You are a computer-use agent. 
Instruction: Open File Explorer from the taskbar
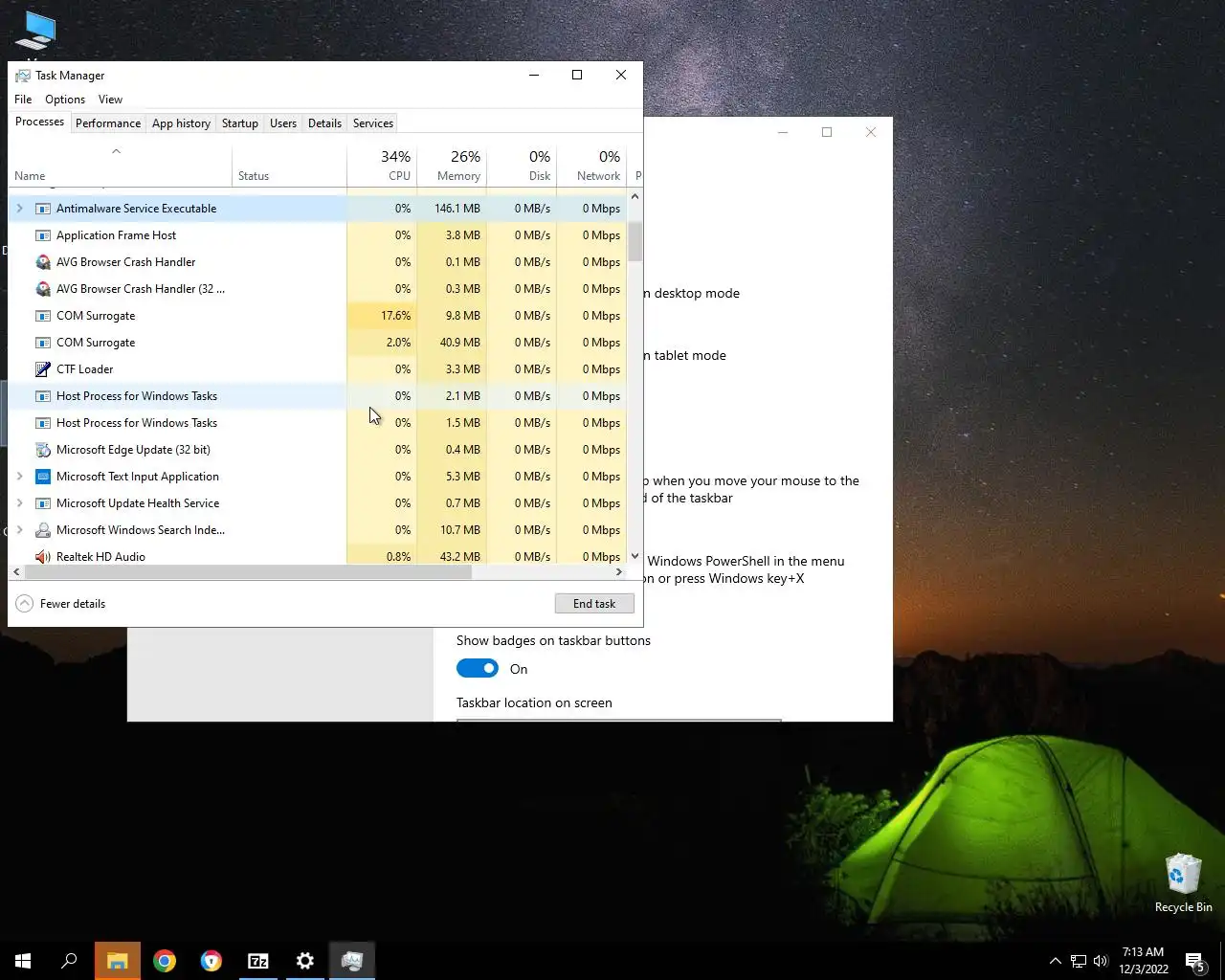[x=118, y=961]
